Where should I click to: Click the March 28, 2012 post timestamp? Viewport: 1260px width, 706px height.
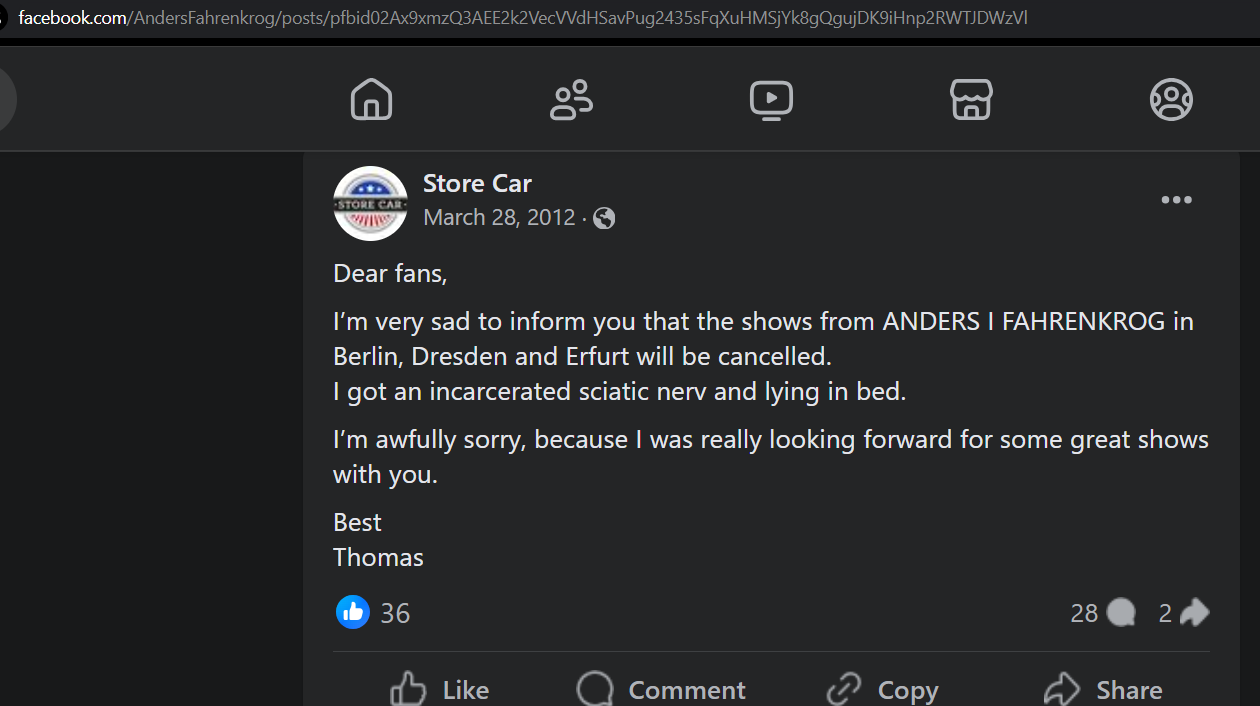[x=499, y=218]
